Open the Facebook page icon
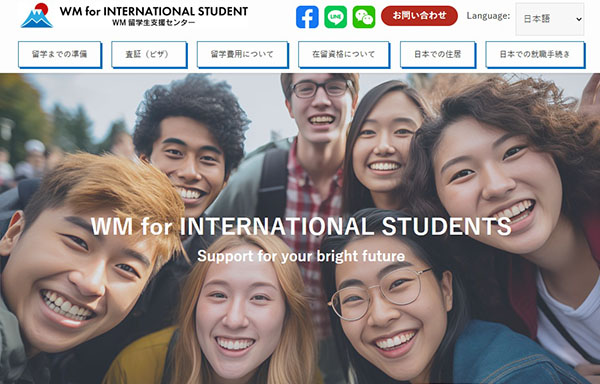Viewport: 600px width, 384px height. [307, 17]
